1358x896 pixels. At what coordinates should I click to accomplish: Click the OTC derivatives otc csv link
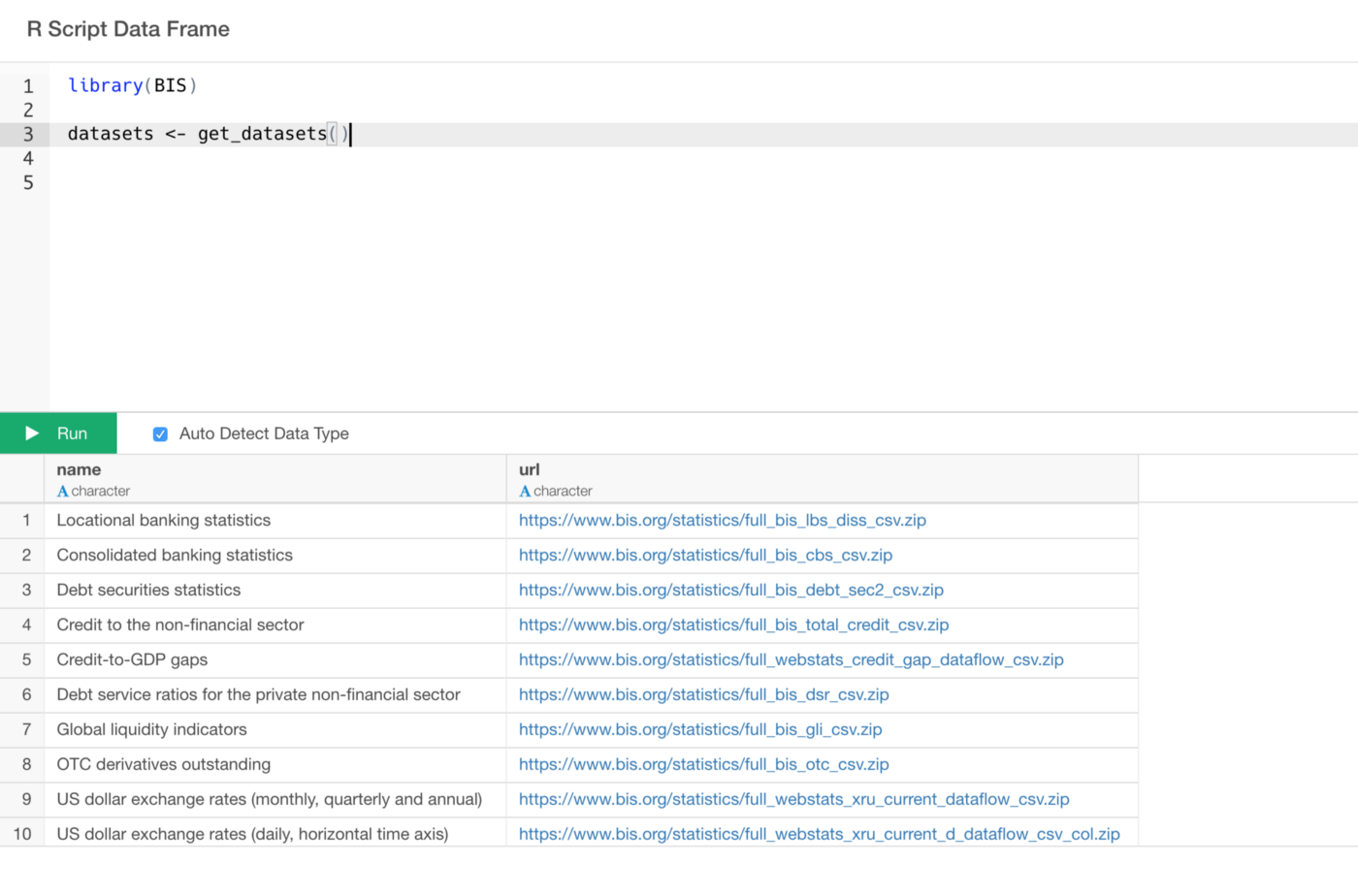coord(703,765)
